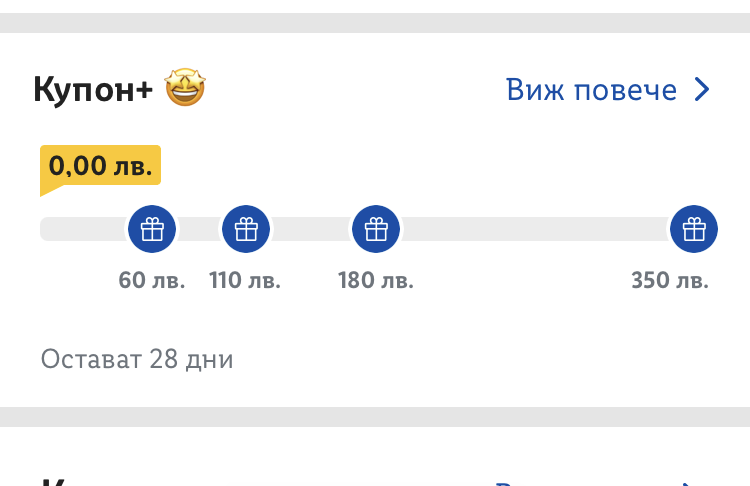This screenshot has width=750, height=486.
Task: Click progress bar between 180 and 350 лв.
Action: coord(535,230)
